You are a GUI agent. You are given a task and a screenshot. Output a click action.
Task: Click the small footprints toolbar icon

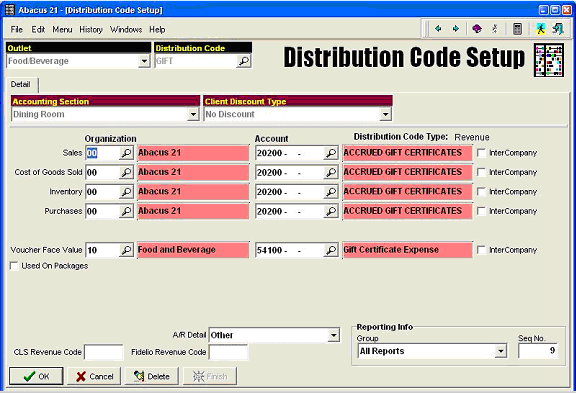pos(495,29)
